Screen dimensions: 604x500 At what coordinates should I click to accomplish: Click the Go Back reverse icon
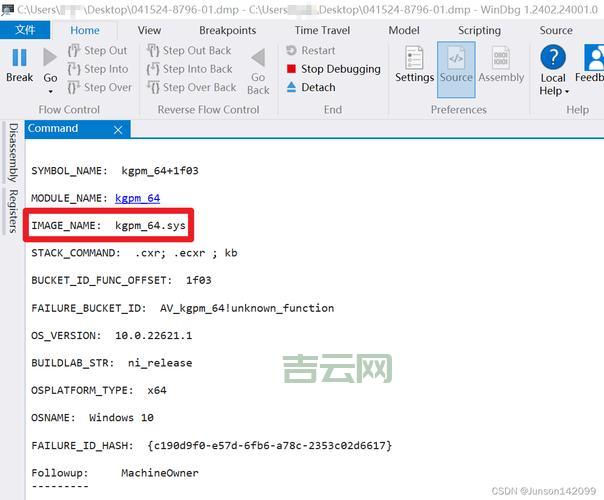point(258,58)
